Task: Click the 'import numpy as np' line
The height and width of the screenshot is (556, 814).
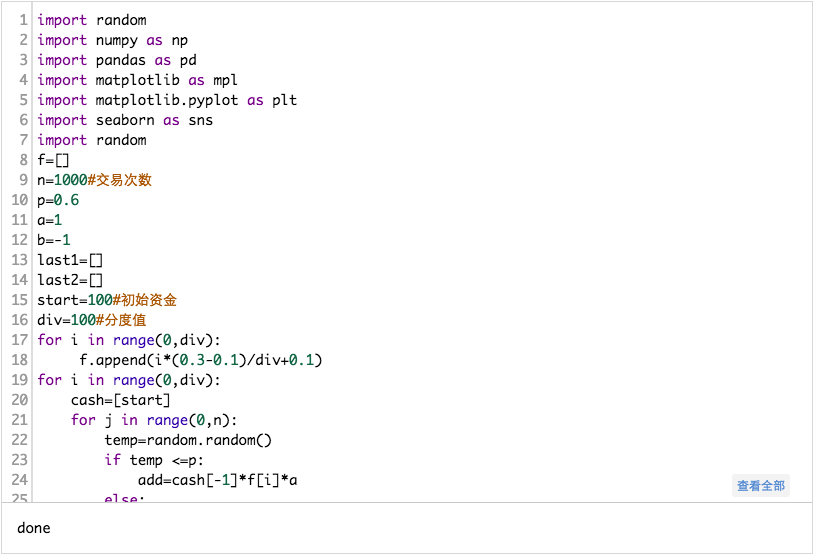Action: click(x=112, y=40)
